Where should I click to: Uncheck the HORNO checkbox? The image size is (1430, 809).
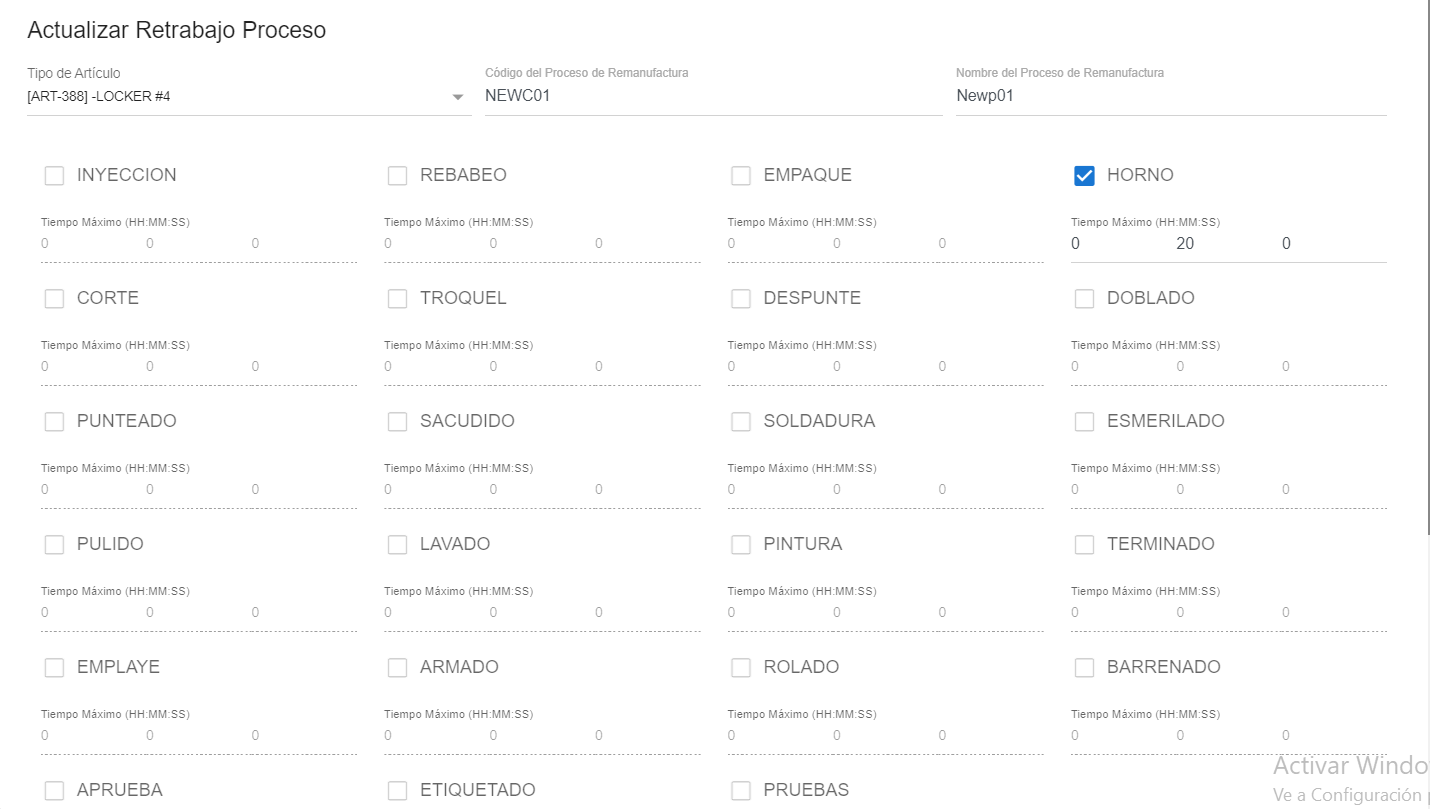click(x=1084, y=176)
